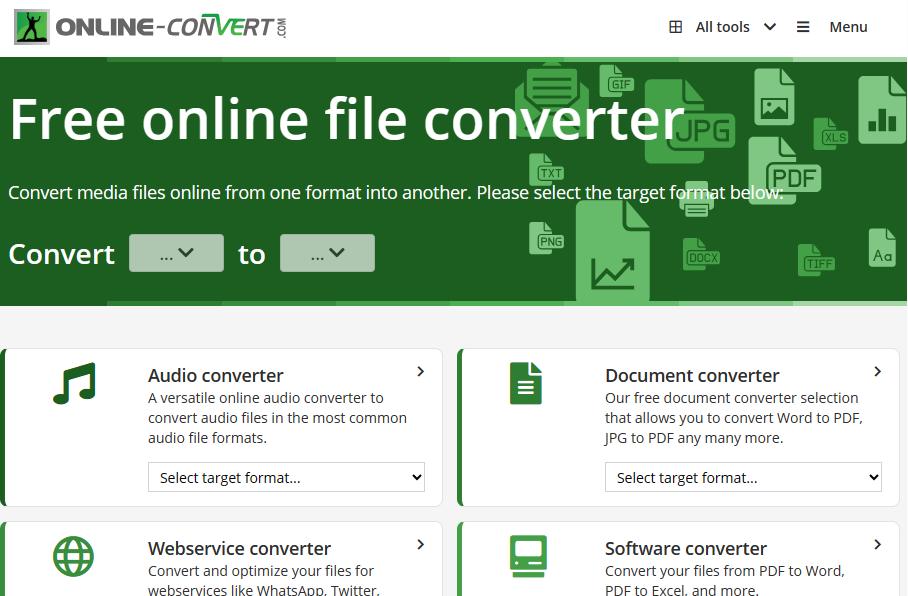This screenshot has height=596, width=908.
Task: Click the Webservice converter globe icon
Action: [74, 557]
